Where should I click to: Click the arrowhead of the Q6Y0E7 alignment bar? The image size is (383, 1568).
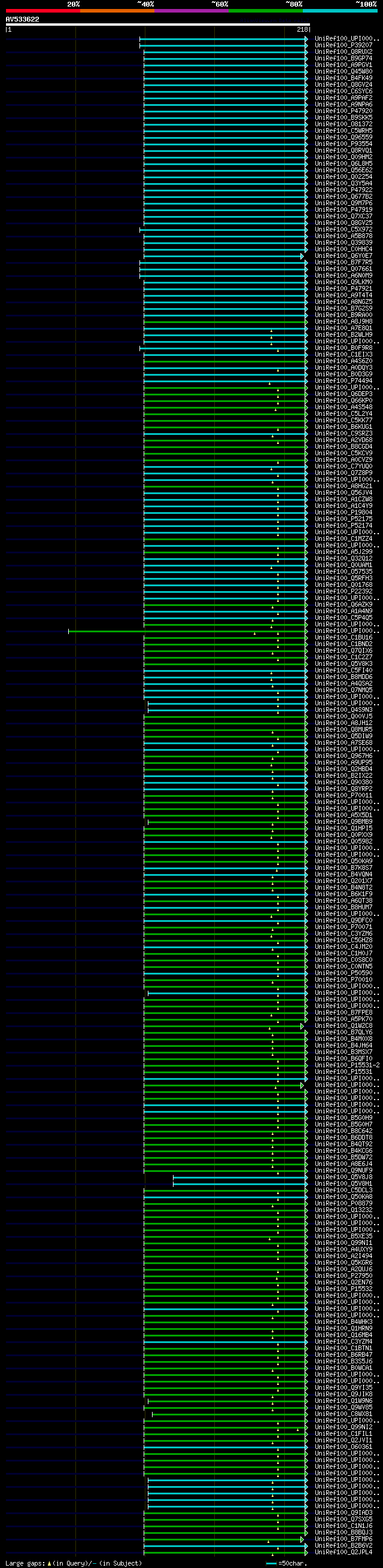(302, 257)
